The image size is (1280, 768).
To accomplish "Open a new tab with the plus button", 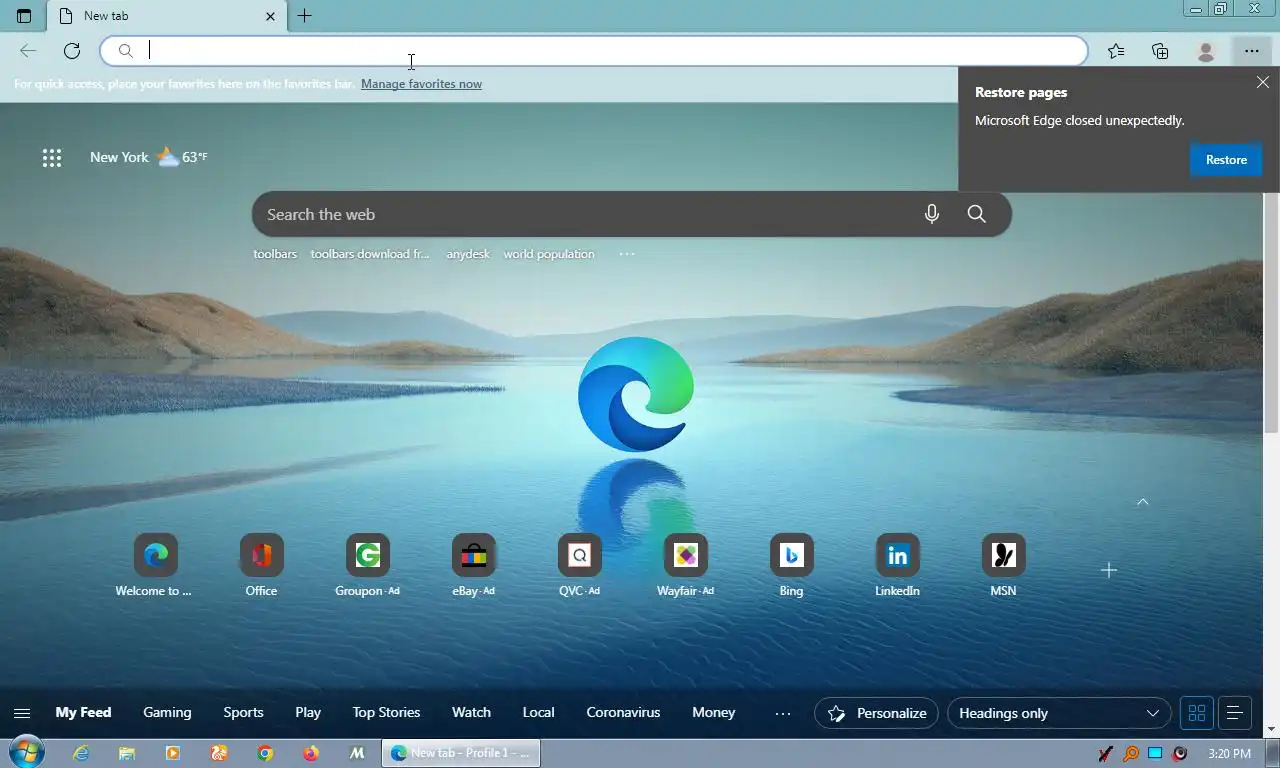I will (x=305, y=16).
